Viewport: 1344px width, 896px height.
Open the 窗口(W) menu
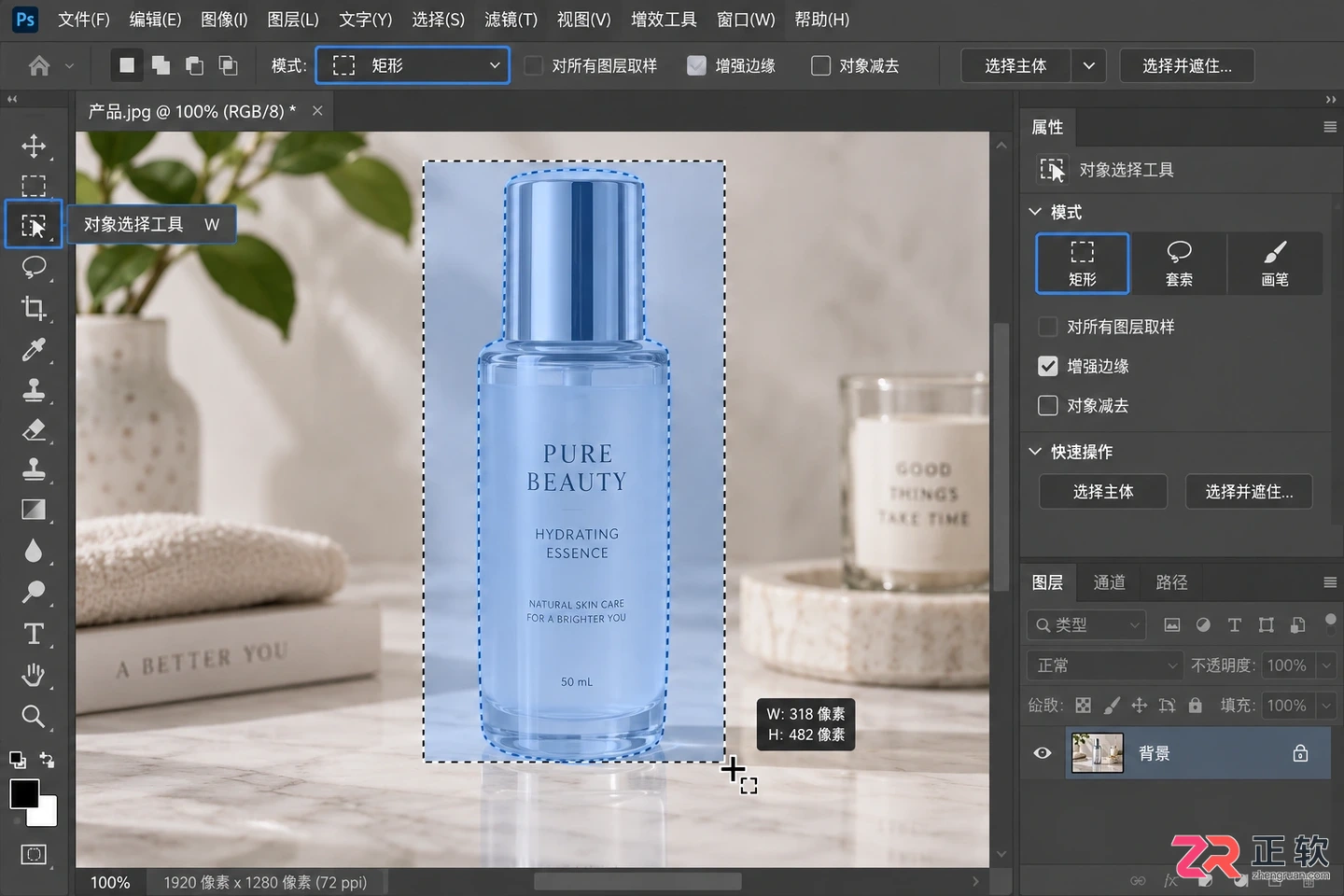pos(746,20)
